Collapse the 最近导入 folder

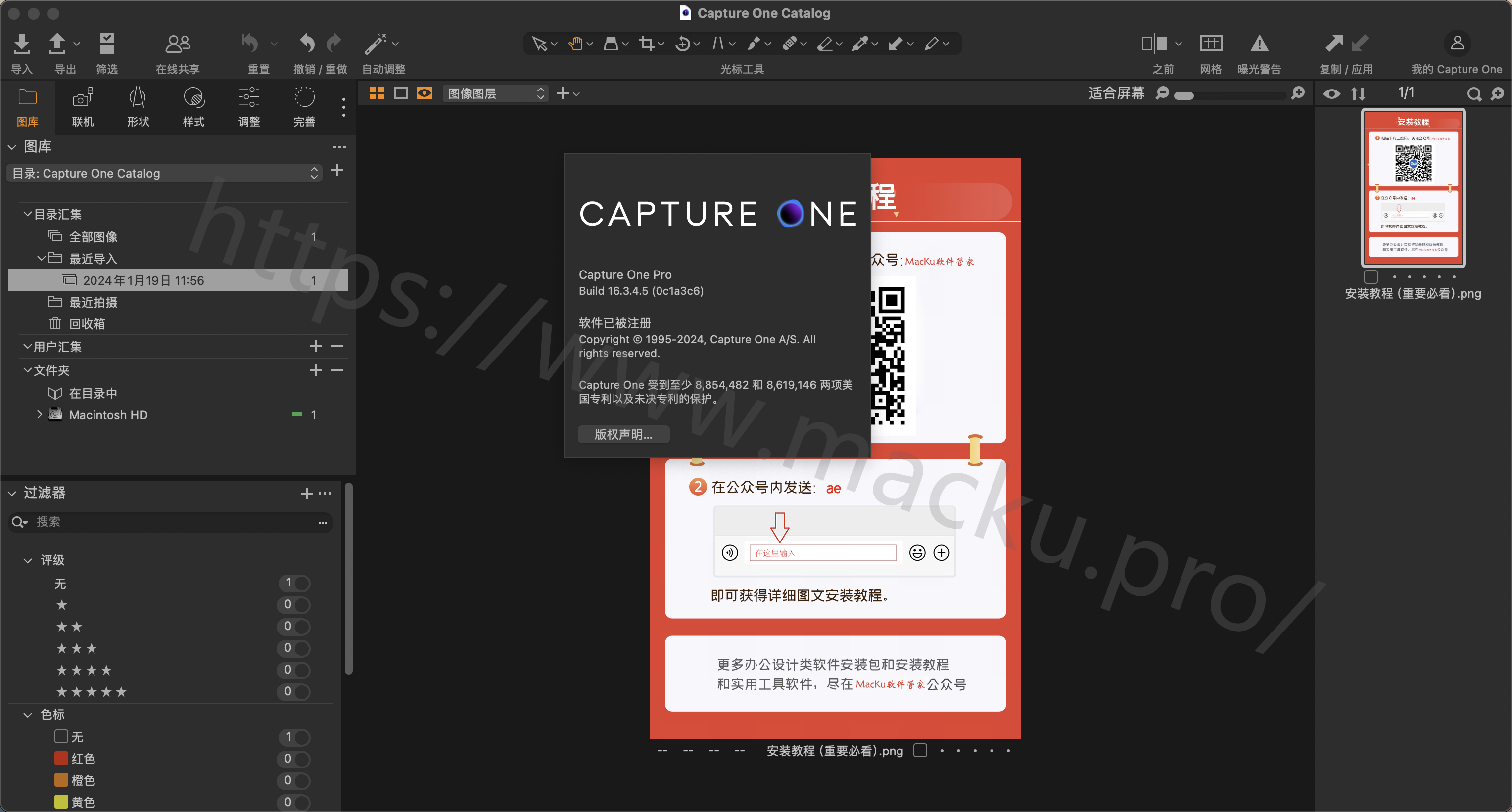[x=41, y=258]
